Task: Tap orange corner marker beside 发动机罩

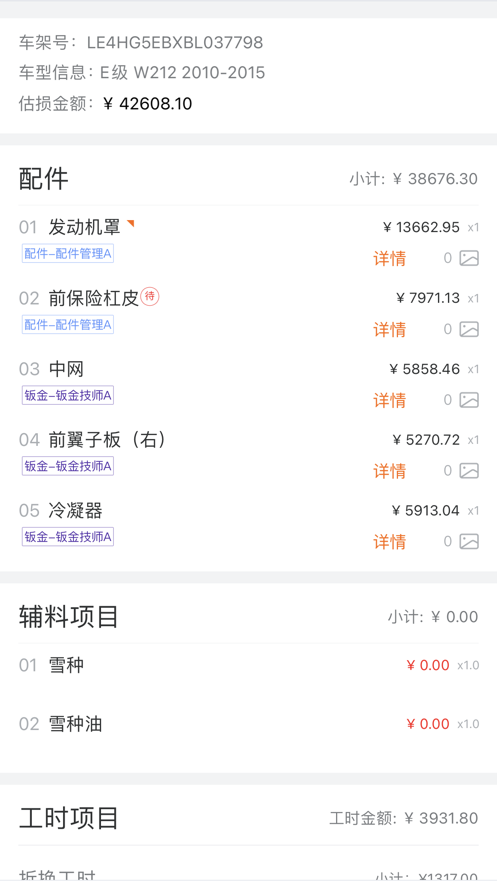Action: pyautogui.click(x=131, y=224)
